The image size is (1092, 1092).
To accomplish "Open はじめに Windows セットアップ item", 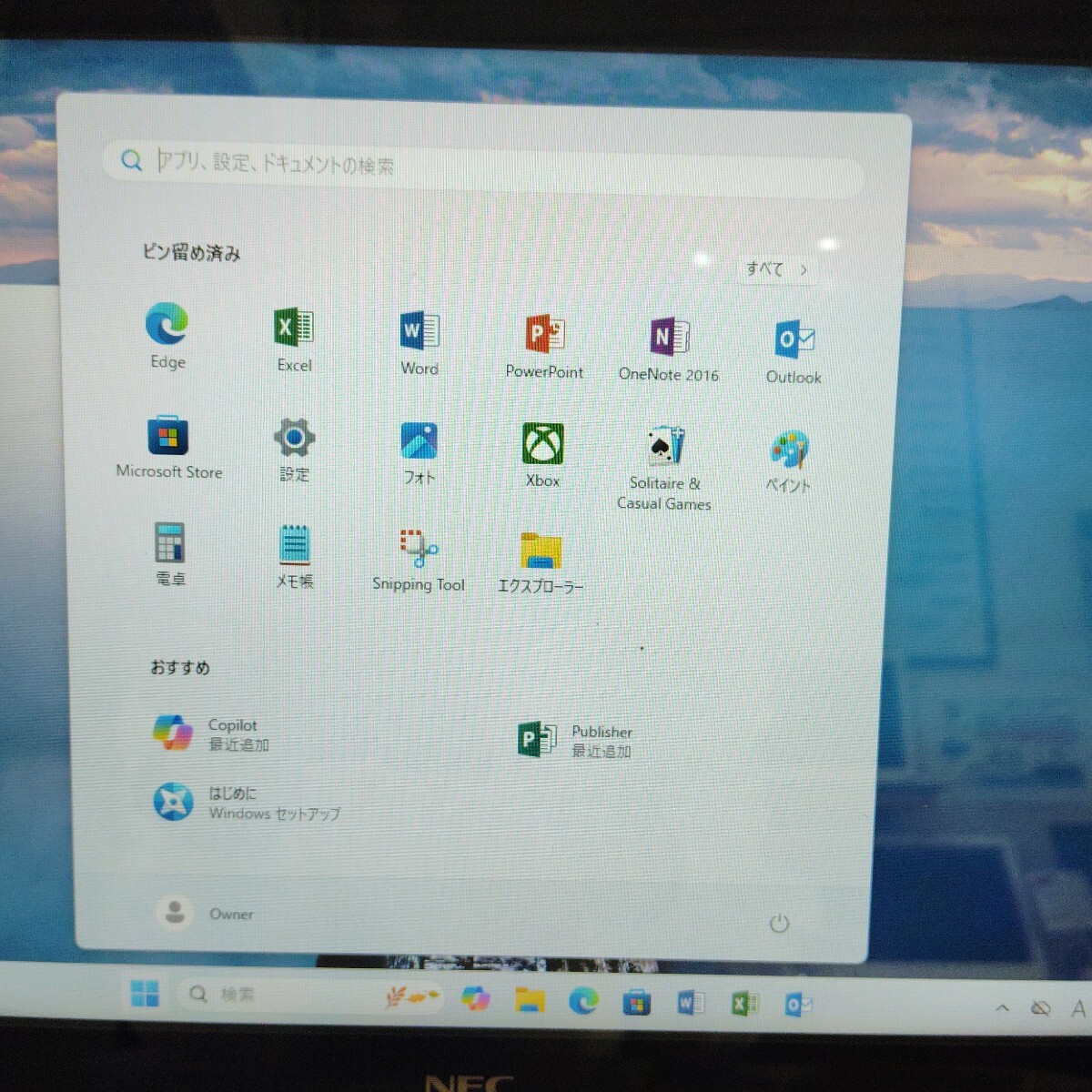I will coord(246,803).
